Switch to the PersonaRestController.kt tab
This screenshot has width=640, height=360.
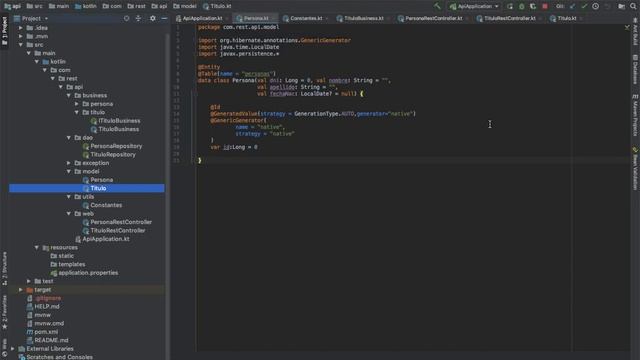point(433,18)
